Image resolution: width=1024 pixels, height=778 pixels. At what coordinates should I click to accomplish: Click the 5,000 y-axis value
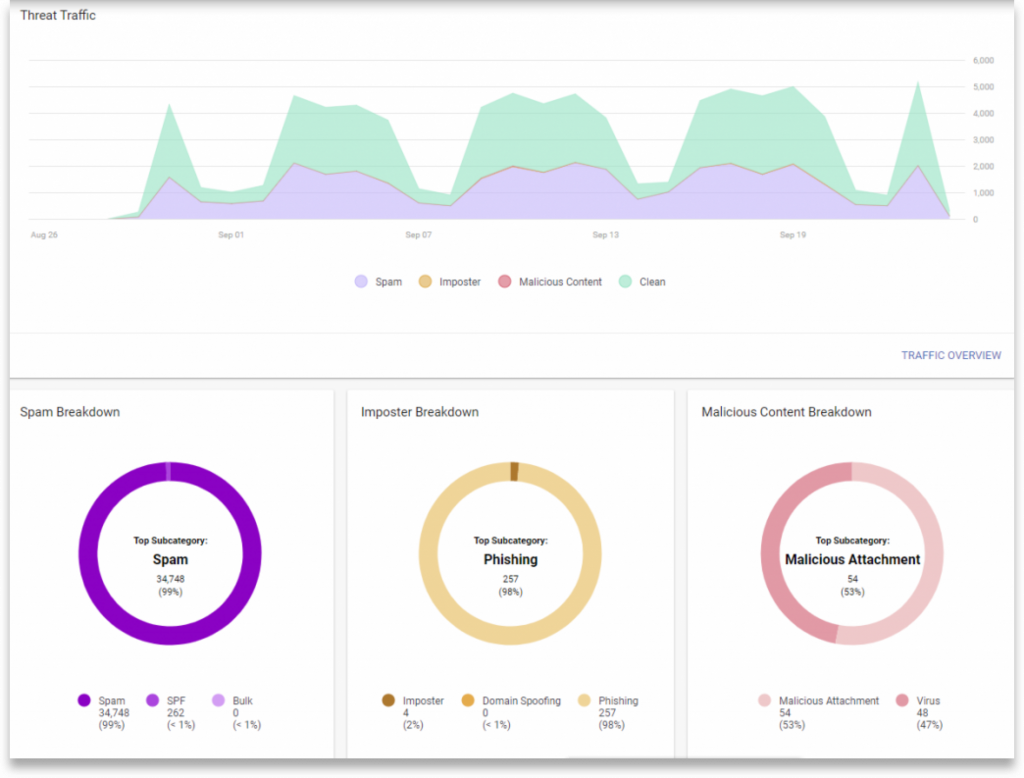tap(983, 87)
